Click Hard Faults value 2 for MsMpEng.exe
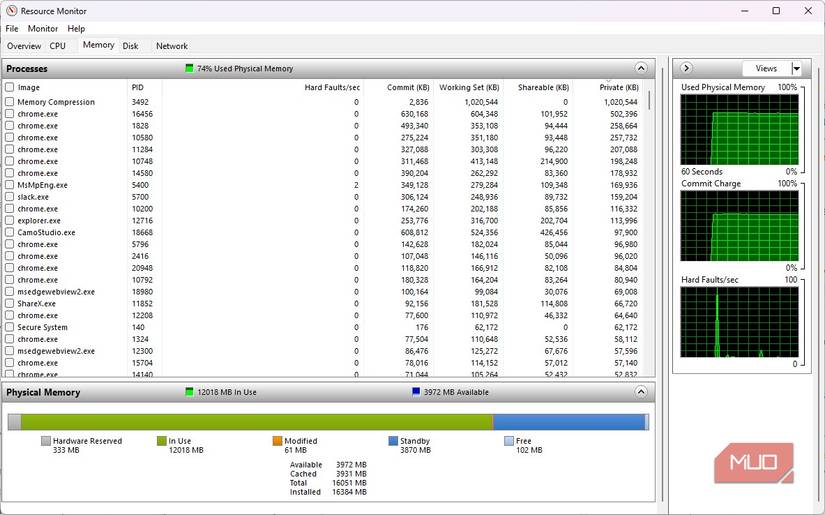Image resolution: width=825 pixels, height=515 pixels. (356, 185)
